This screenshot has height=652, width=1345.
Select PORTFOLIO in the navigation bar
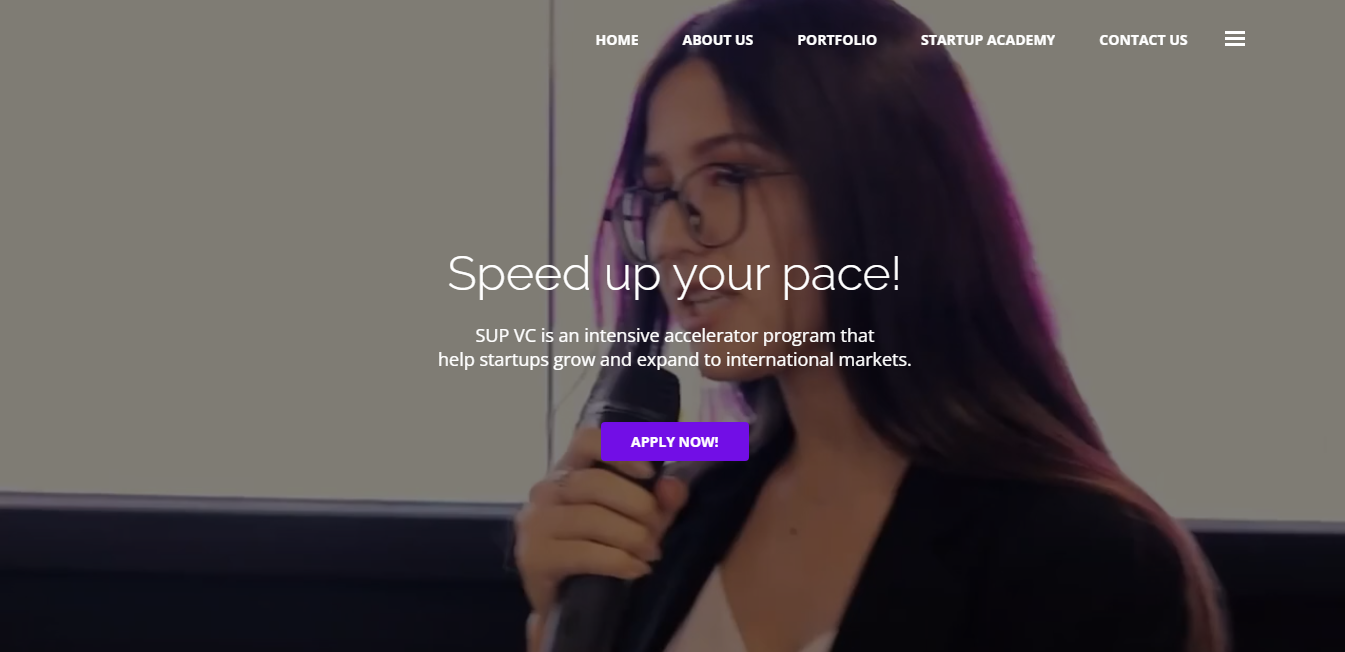coord(837,40)
